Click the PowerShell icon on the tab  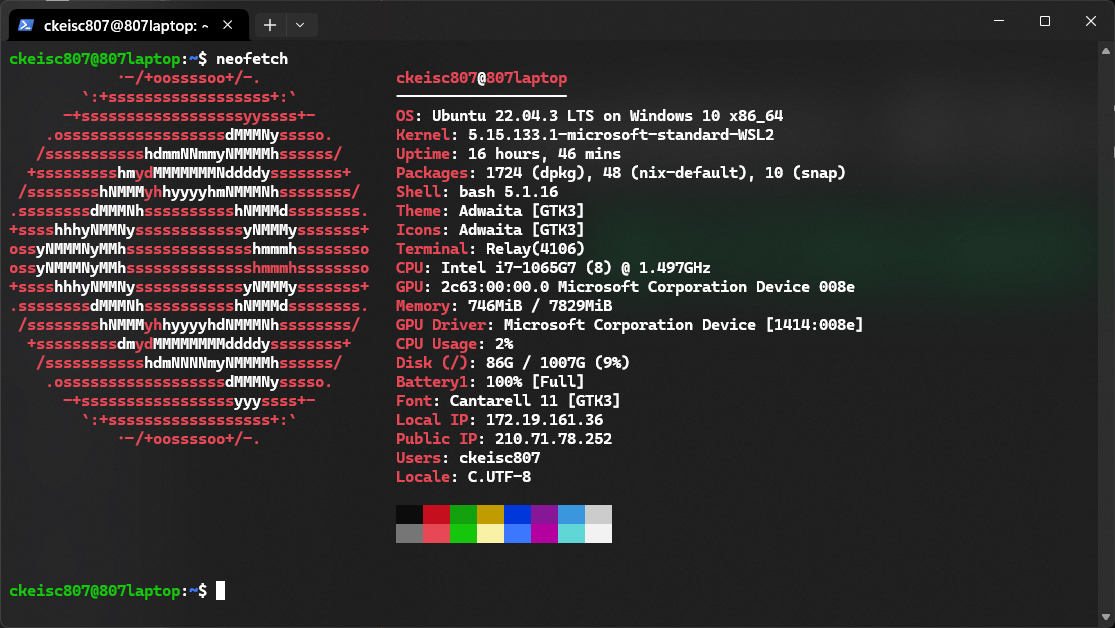pyautogui.click(x=26, y=25)
